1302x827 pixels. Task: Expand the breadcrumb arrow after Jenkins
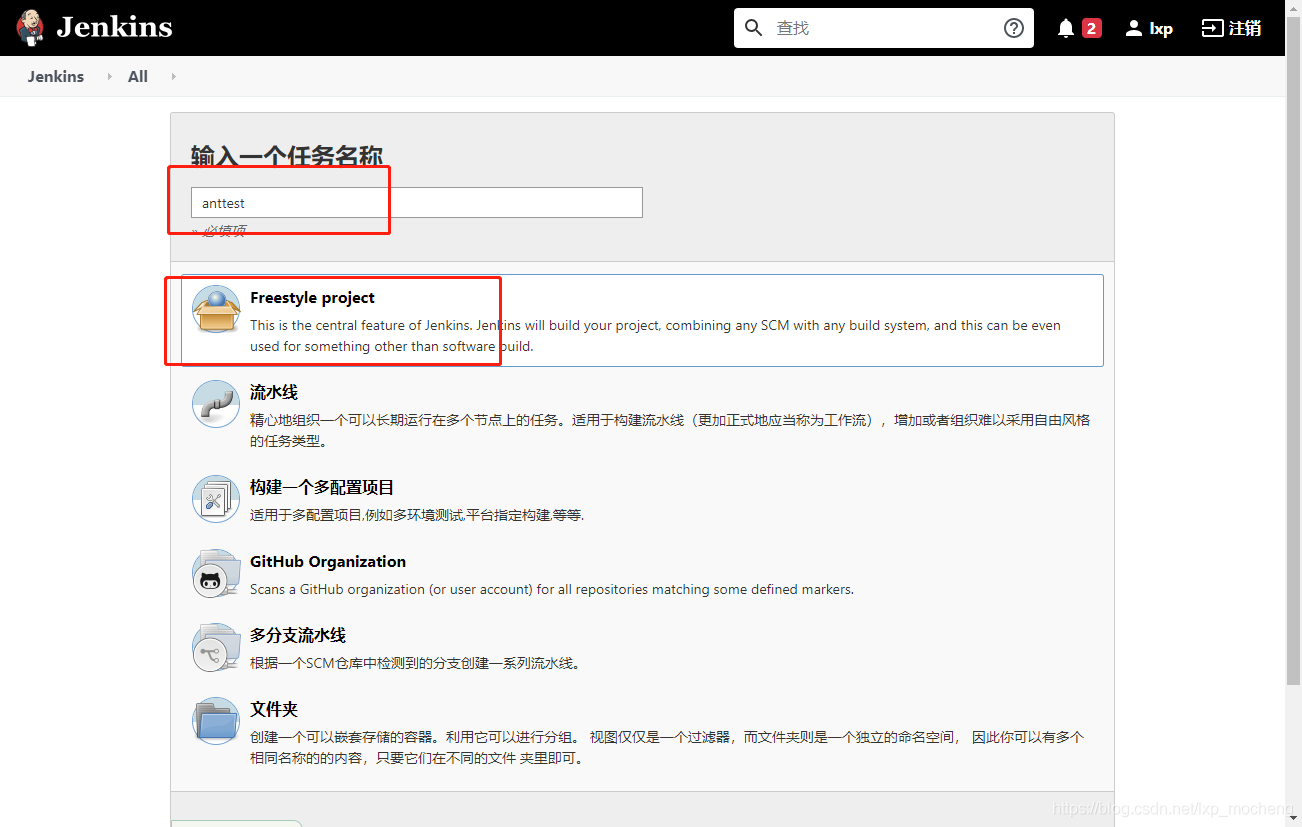pos(109,77)
